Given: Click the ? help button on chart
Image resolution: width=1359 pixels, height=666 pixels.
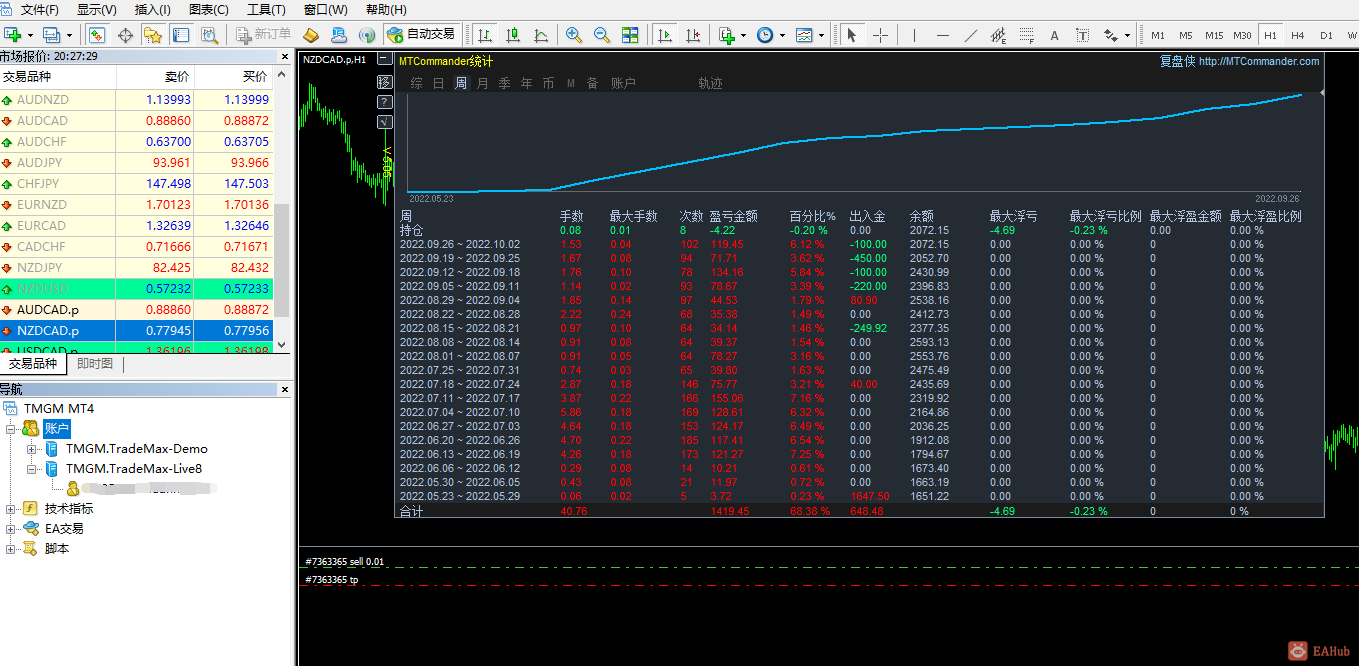Looking at the screenshot, I should pos(385,102).
